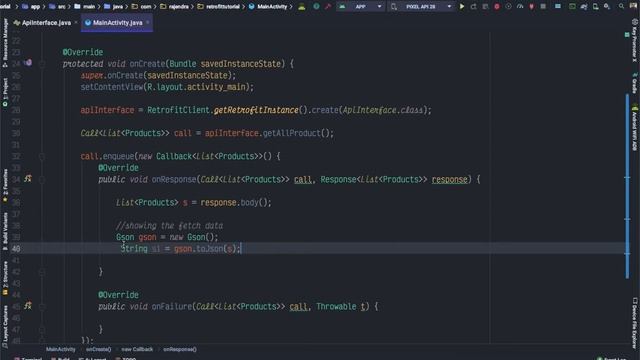Click the toJson call on line 40
This screenshot has width=640, height=360.
click(x=209, y=249)
